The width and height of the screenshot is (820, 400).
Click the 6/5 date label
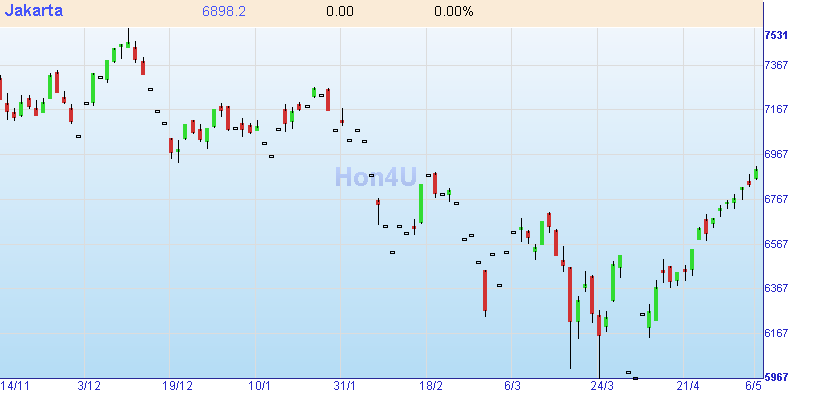753,386
